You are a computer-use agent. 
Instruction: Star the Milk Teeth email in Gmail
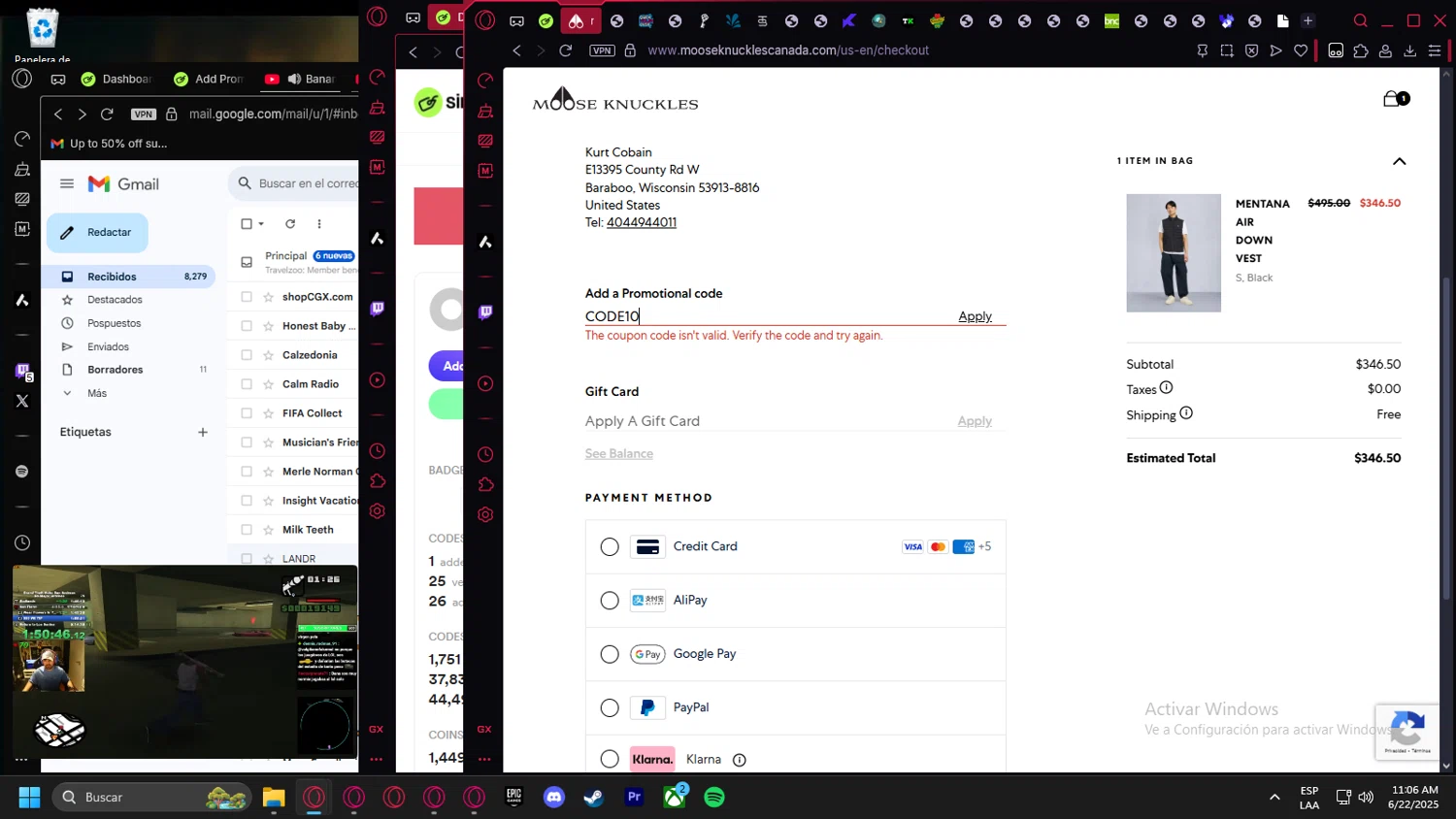(268, 530)
